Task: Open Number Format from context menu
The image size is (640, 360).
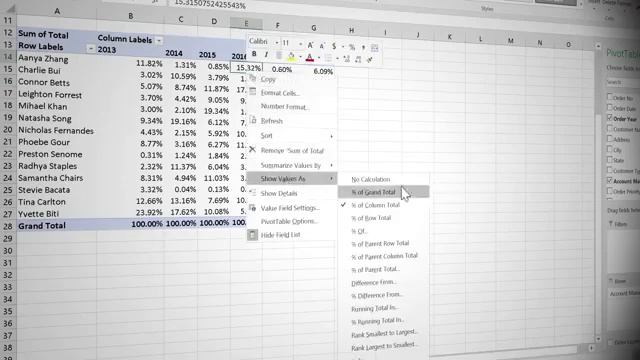Action: tap(291, 107)
